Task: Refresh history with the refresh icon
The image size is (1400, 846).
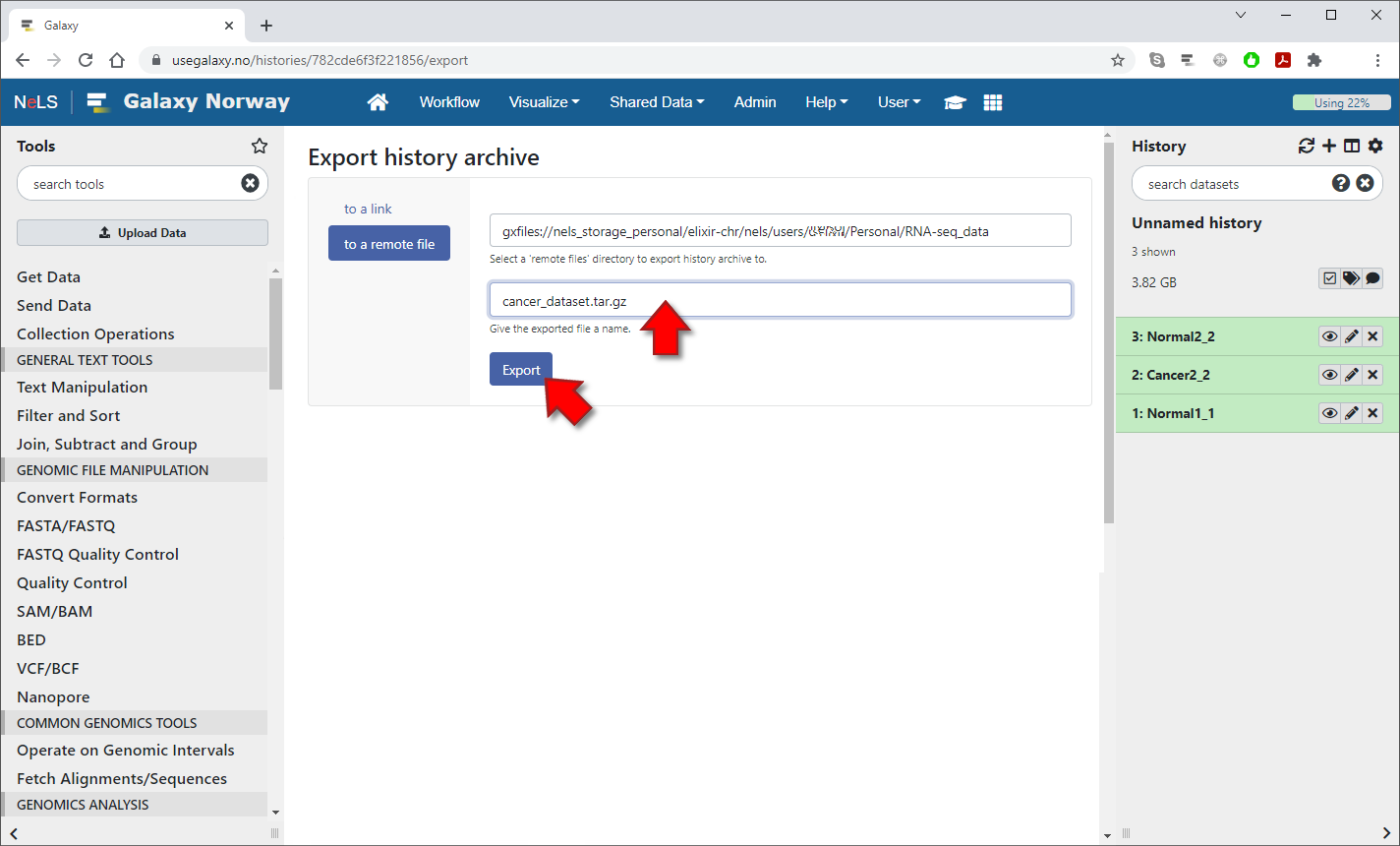Action: [1306, 146]
